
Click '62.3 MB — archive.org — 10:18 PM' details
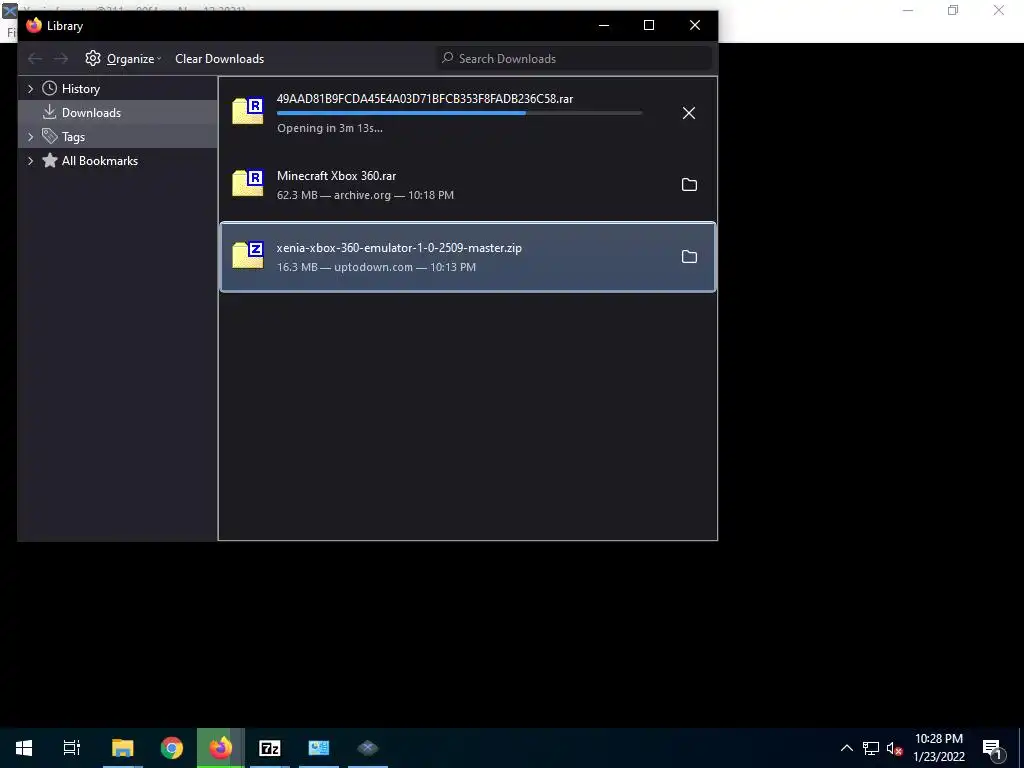point(365,195)
